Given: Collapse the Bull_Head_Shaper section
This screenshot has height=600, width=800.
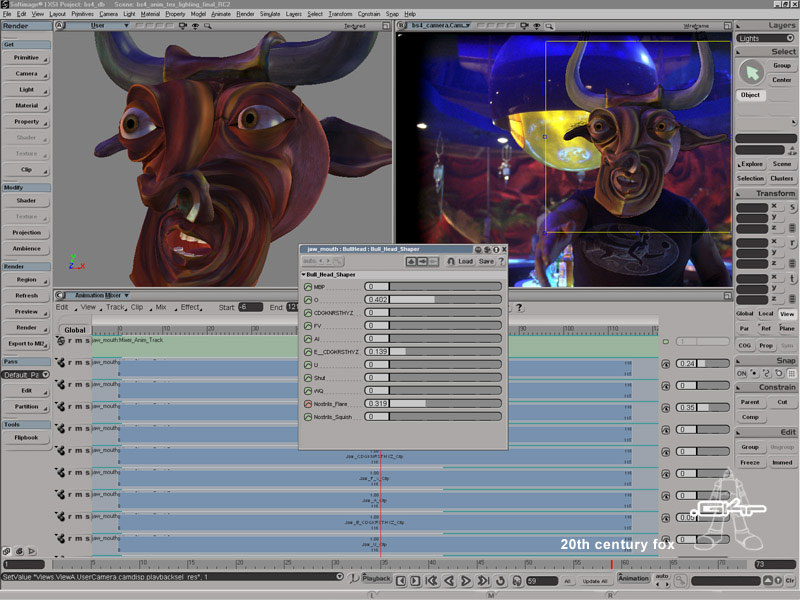Looking at the screenshot, I should 303,274.
